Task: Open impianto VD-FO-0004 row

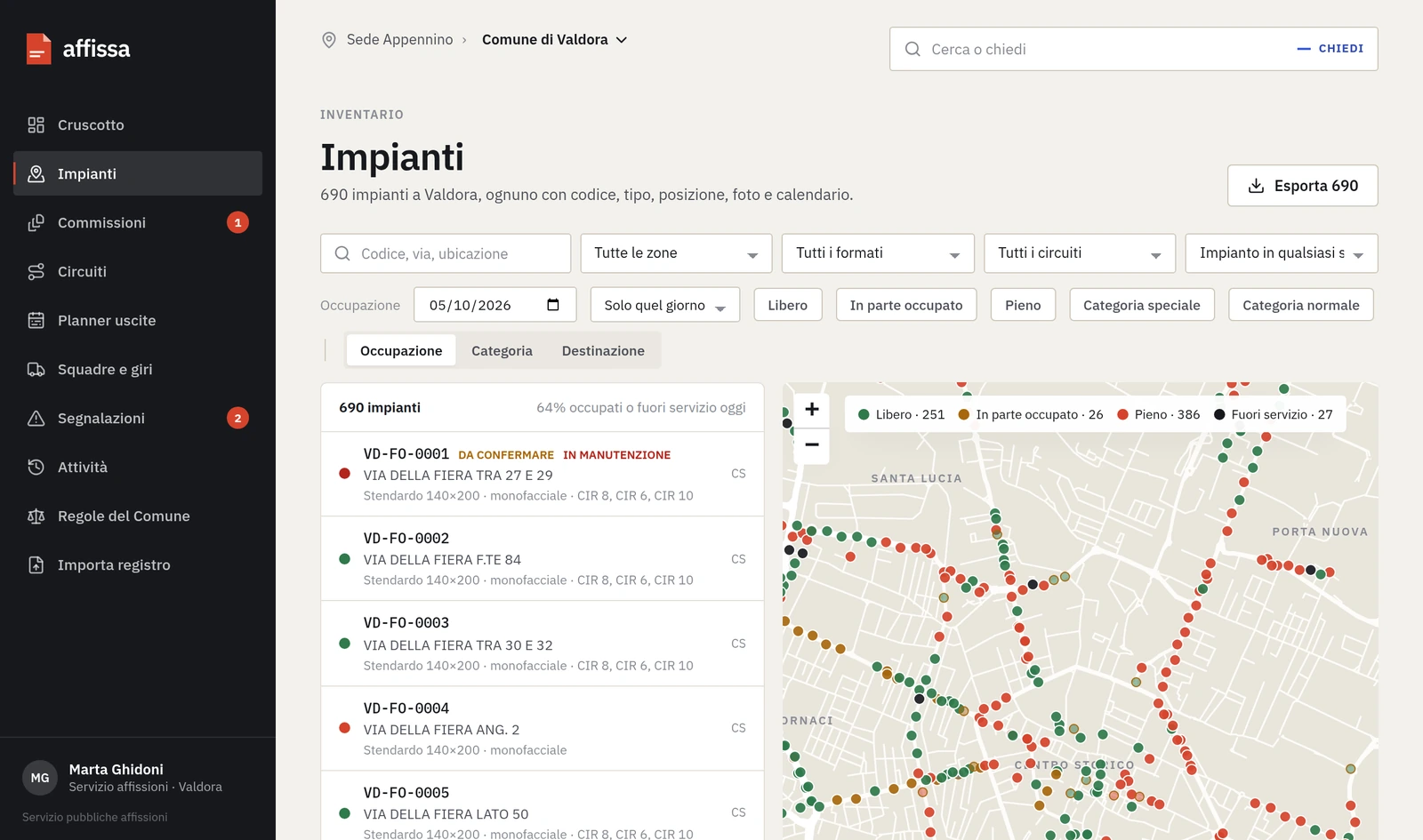Action: (x=543, y=729)
